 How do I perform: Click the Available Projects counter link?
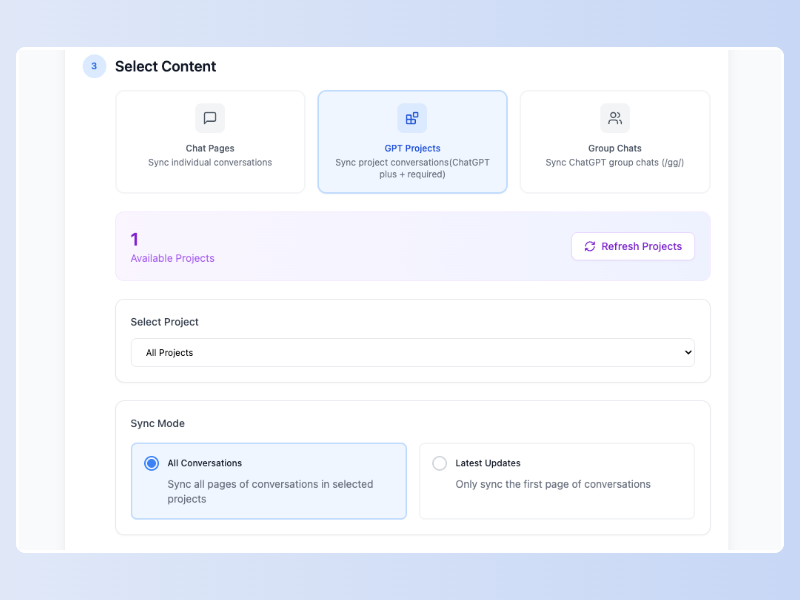(173, 258)
